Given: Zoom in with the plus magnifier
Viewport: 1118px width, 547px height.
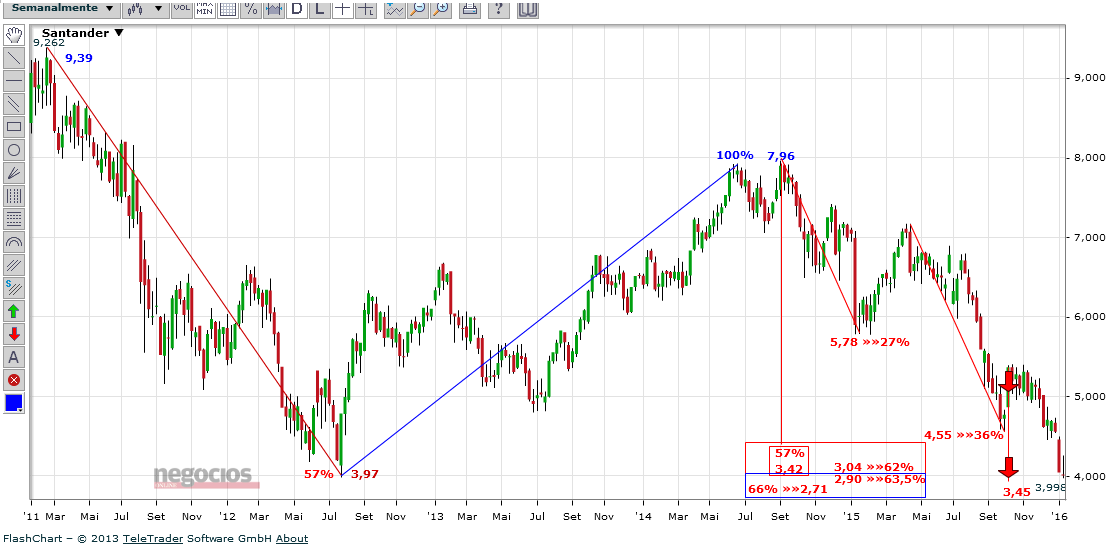Looking at the screenshot, I should point(441,8).
